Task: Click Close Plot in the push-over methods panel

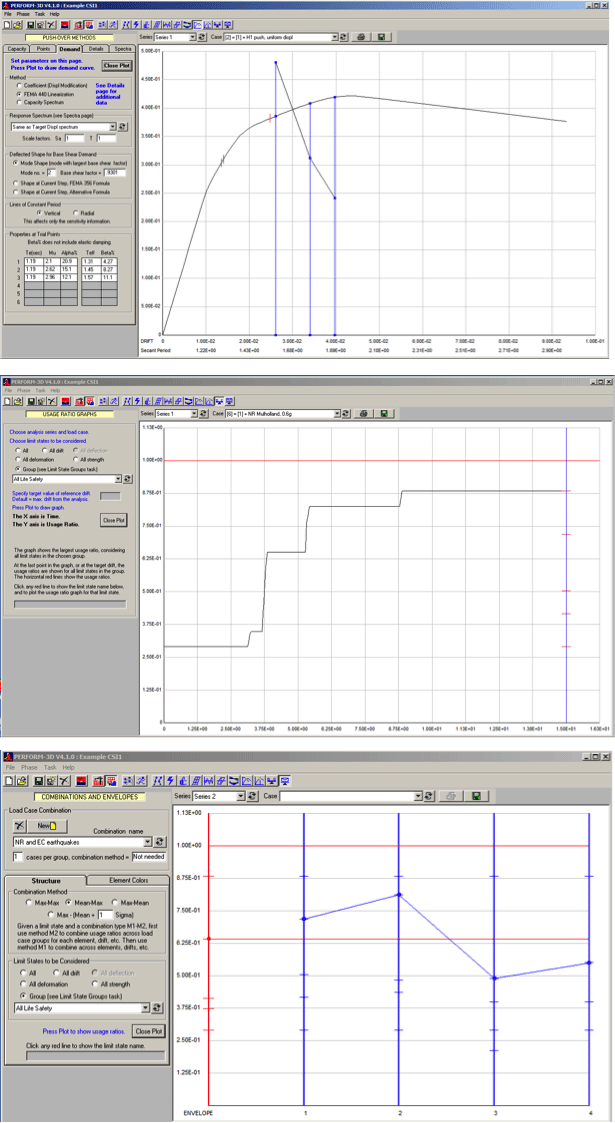Action: pyautogui.click(x=117, y=65)
